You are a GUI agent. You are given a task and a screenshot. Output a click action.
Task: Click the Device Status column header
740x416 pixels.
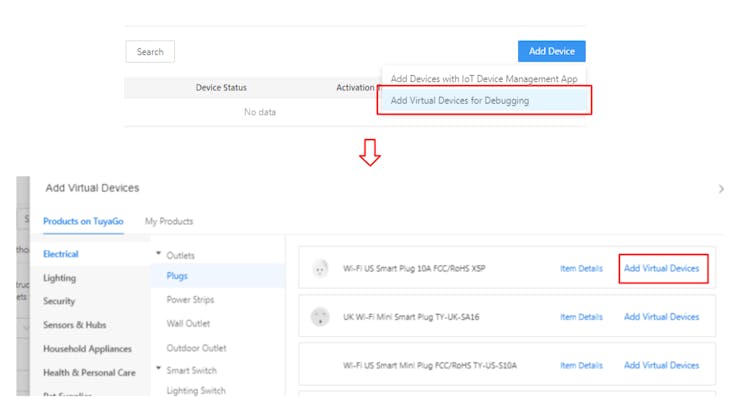[x=221, y=88]
